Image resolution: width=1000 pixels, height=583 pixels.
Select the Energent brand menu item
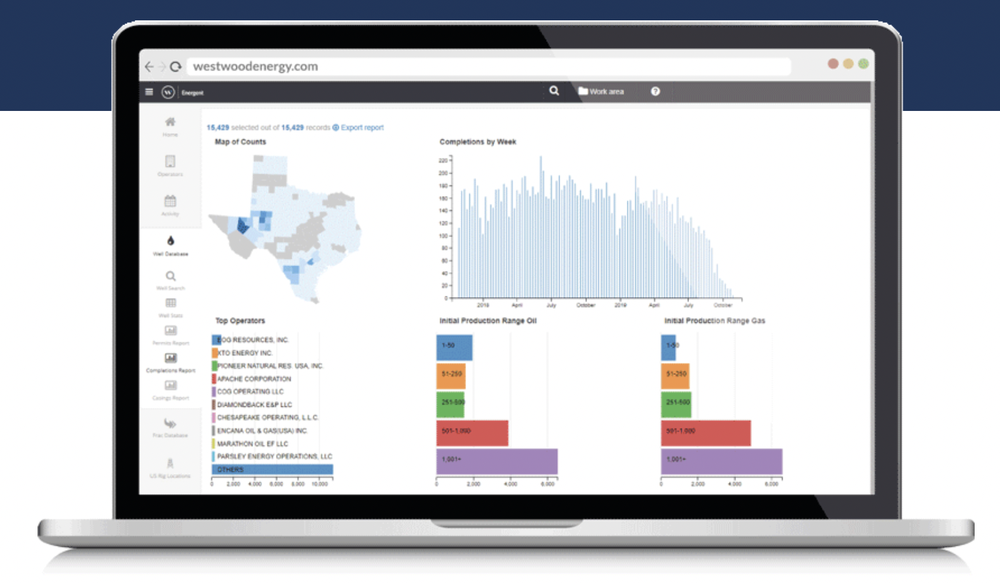[184, 91]
